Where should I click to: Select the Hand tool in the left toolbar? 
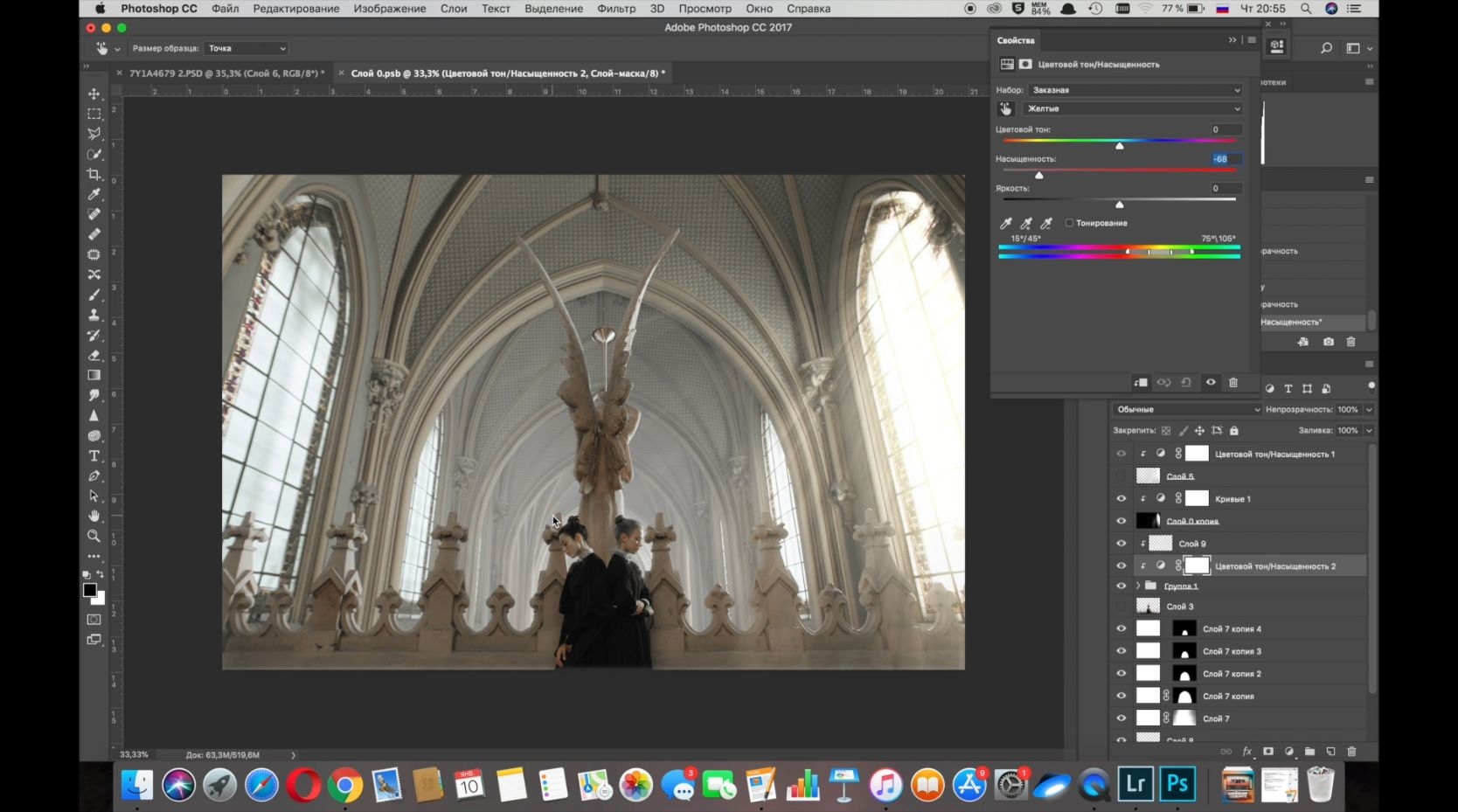pos(94,516)
